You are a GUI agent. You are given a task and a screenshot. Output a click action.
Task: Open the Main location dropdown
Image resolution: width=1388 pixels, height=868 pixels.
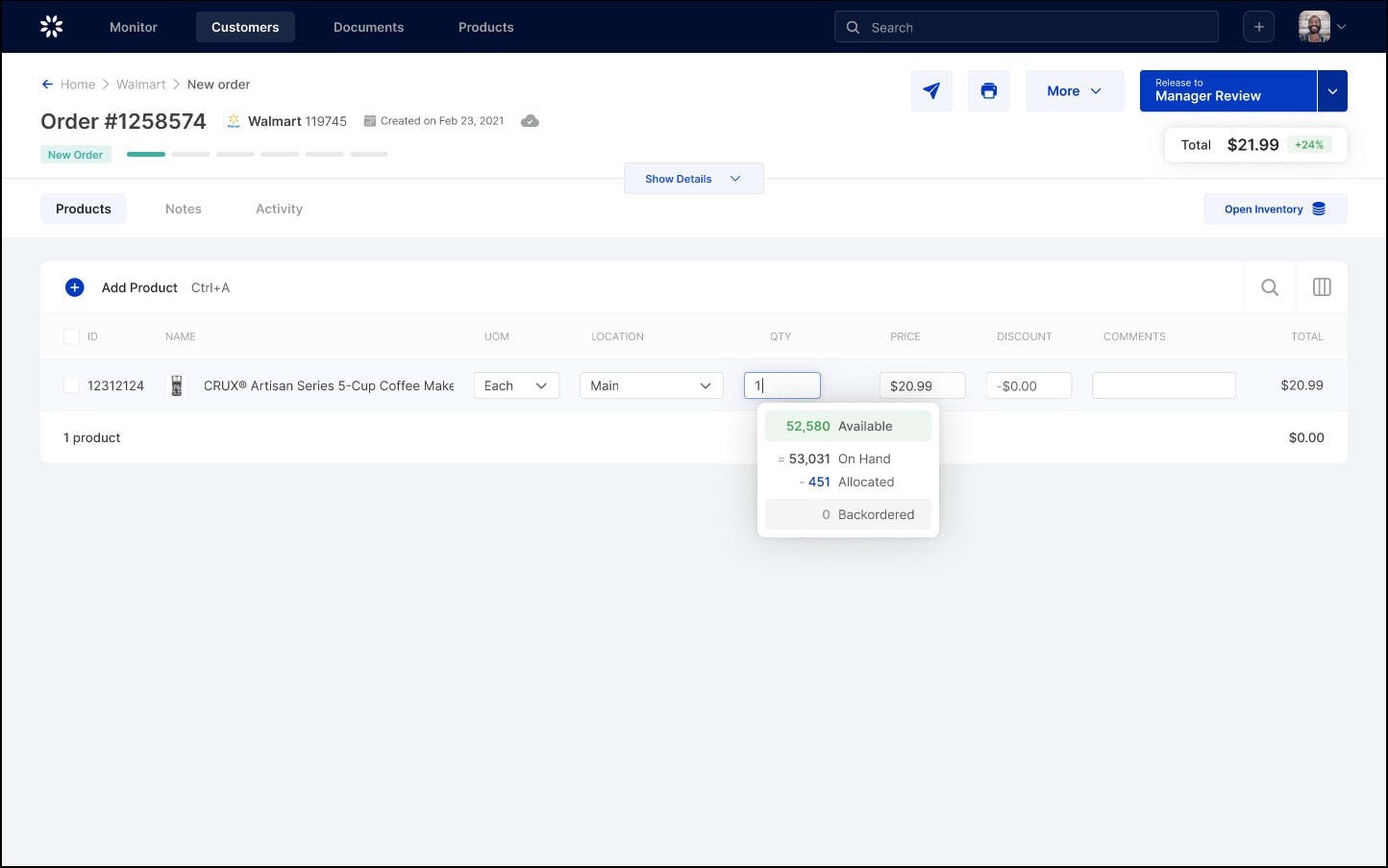pyautogui.click(x=651, y=385)
